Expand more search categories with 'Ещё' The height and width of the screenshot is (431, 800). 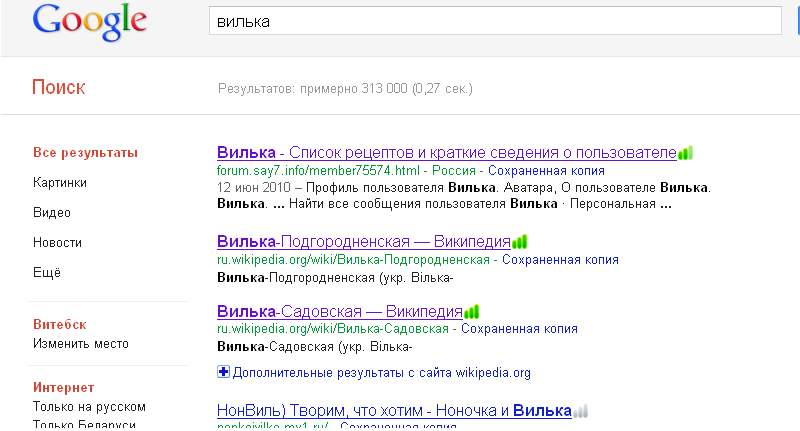click(x=47, y=272)
